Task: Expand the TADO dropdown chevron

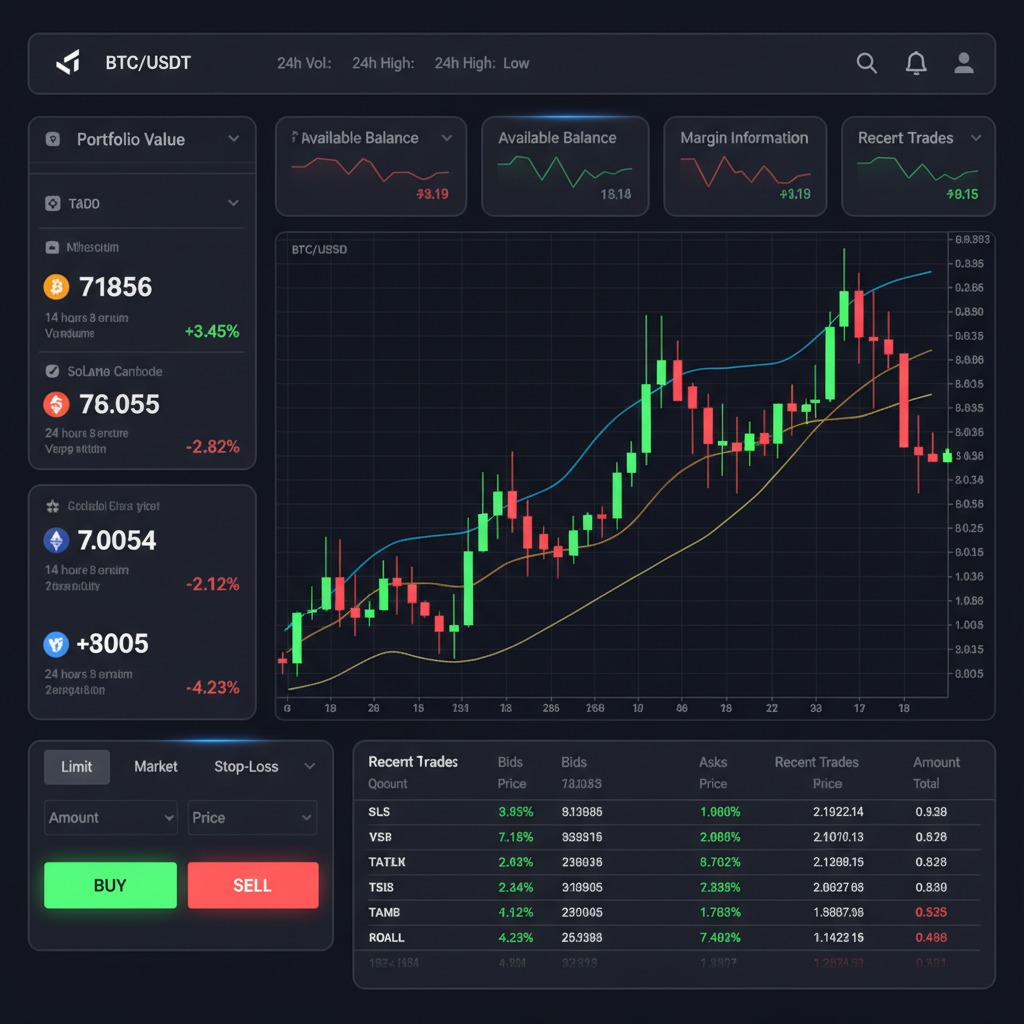Action: (233, 203)
